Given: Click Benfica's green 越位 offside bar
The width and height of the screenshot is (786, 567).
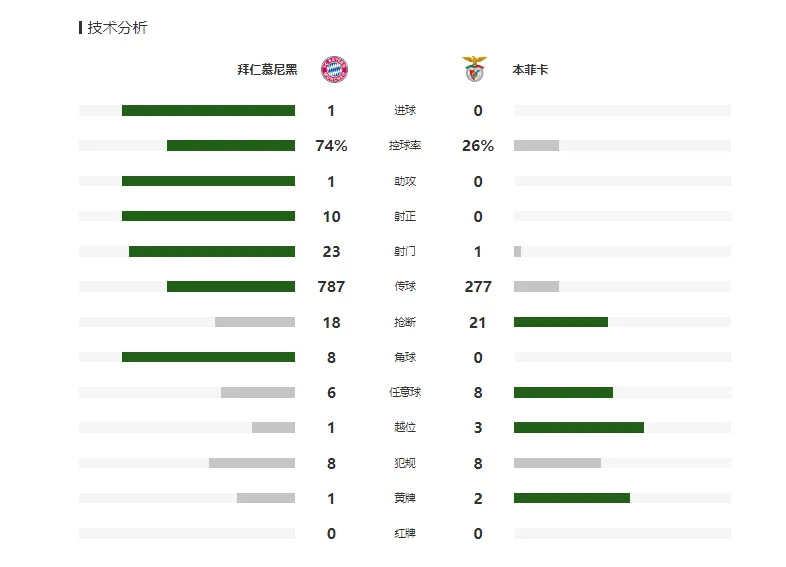Looking at the screenshot, I should click(579, 427).
